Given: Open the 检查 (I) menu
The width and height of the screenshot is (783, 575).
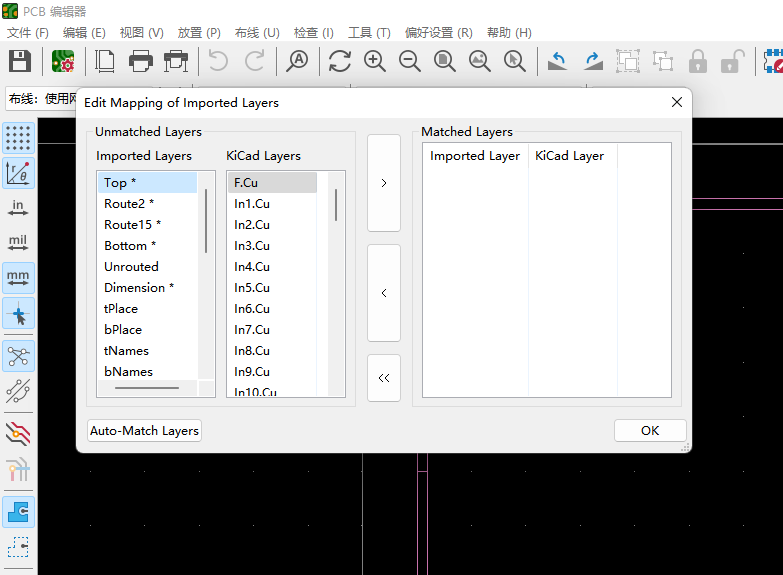Looking at the screenshot, I should [314, 32].
